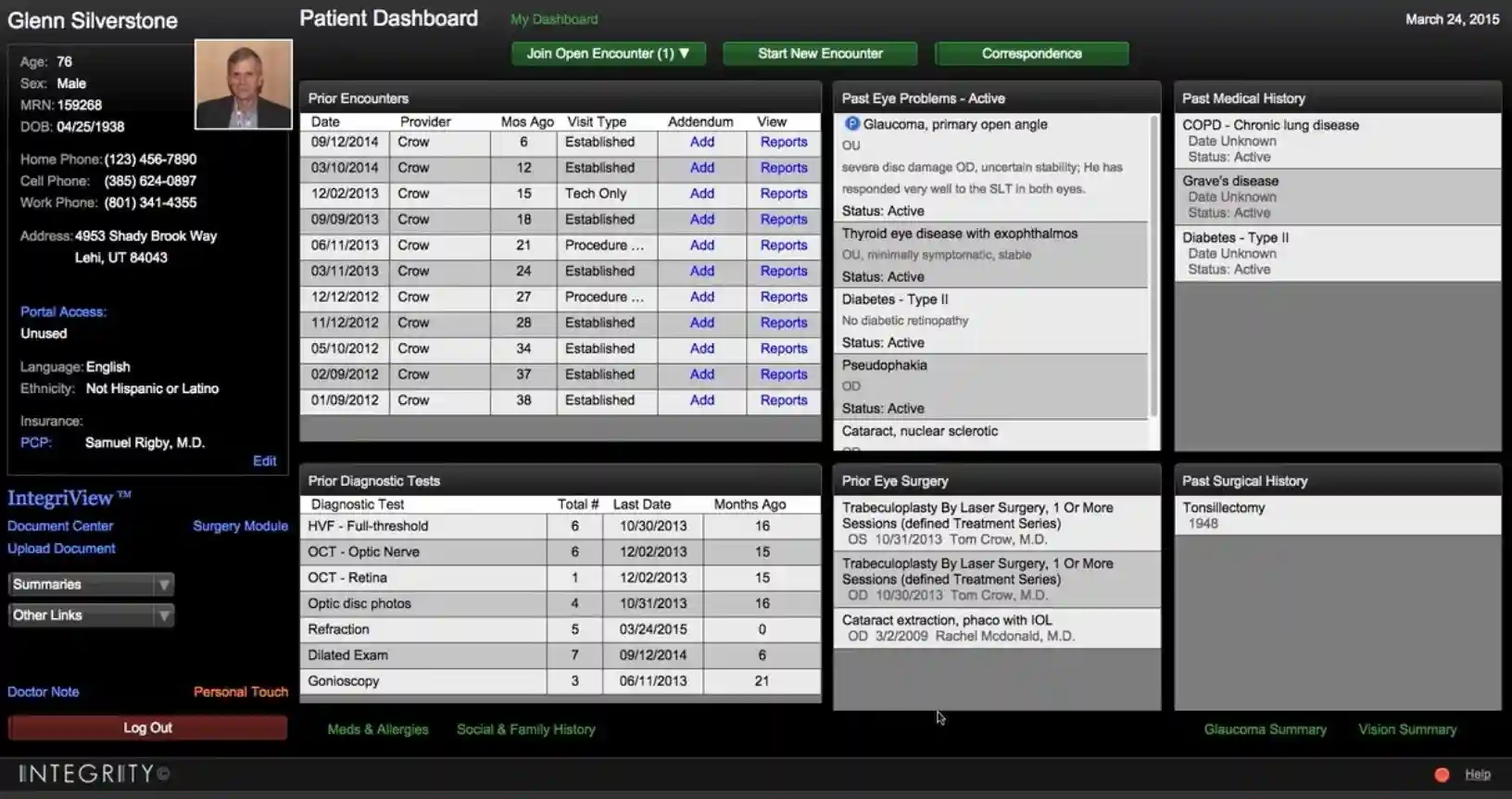Click Upload Document link
Screen dimensions: 1512x799
point(61,548)
